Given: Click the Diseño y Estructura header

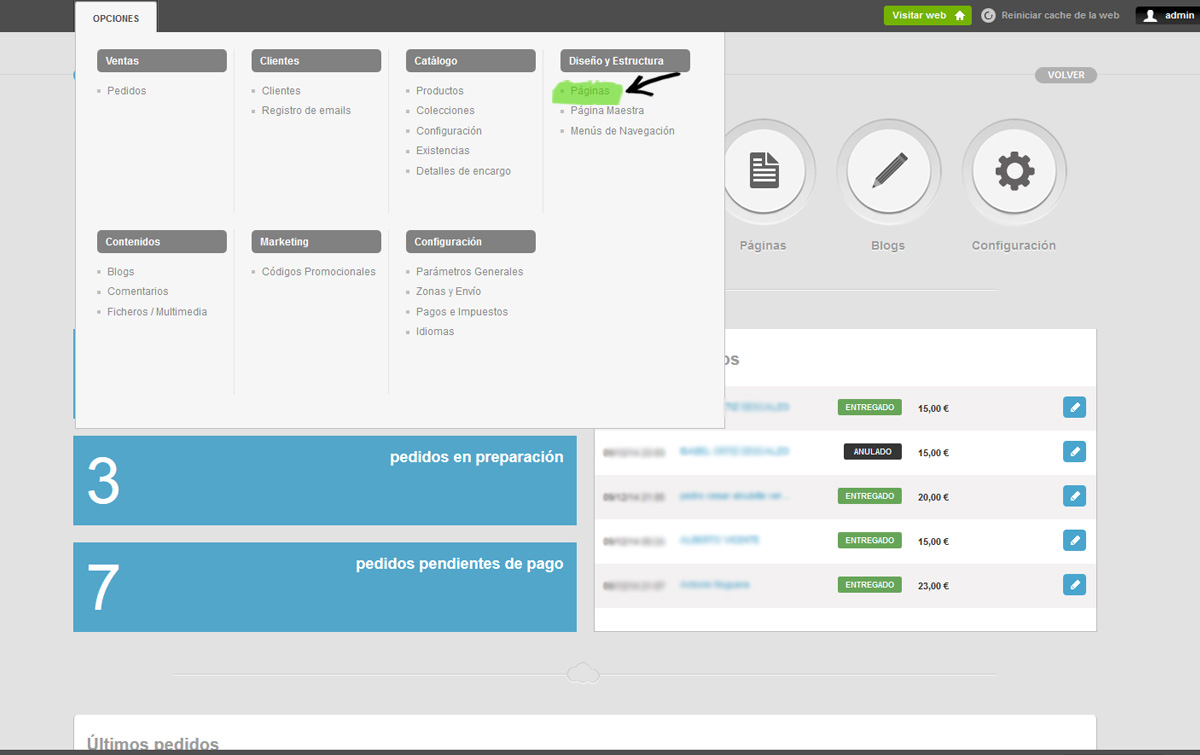Looking at the screenshot, I should tap(625, 61).
